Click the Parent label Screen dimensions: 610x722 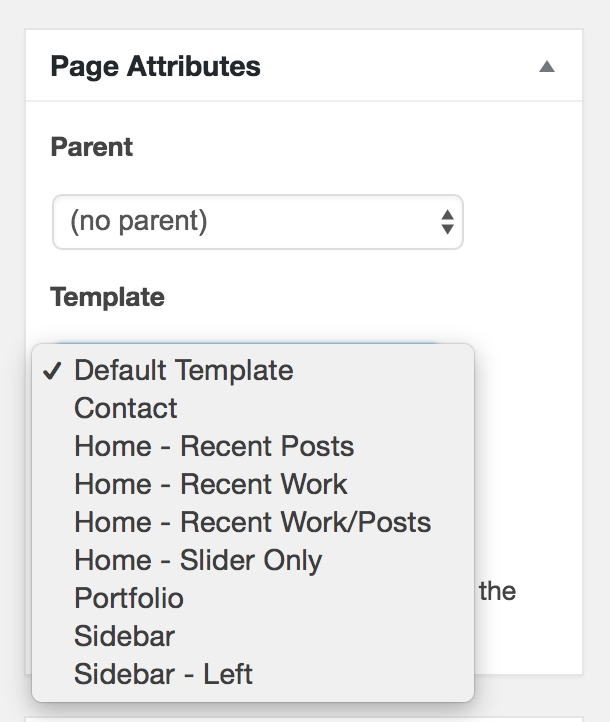click(x=92, y=147)
